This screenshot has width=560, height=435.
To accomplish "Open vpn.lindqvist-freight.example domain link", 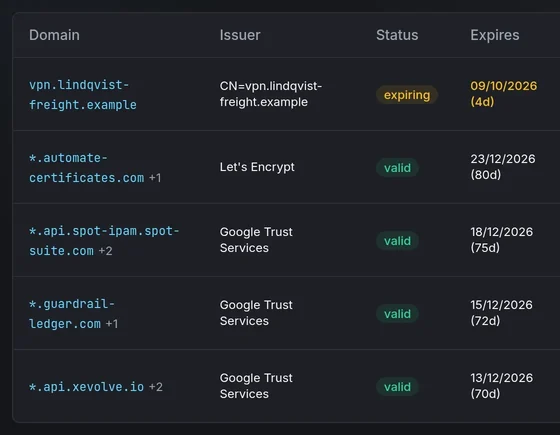I will (83, 95).
